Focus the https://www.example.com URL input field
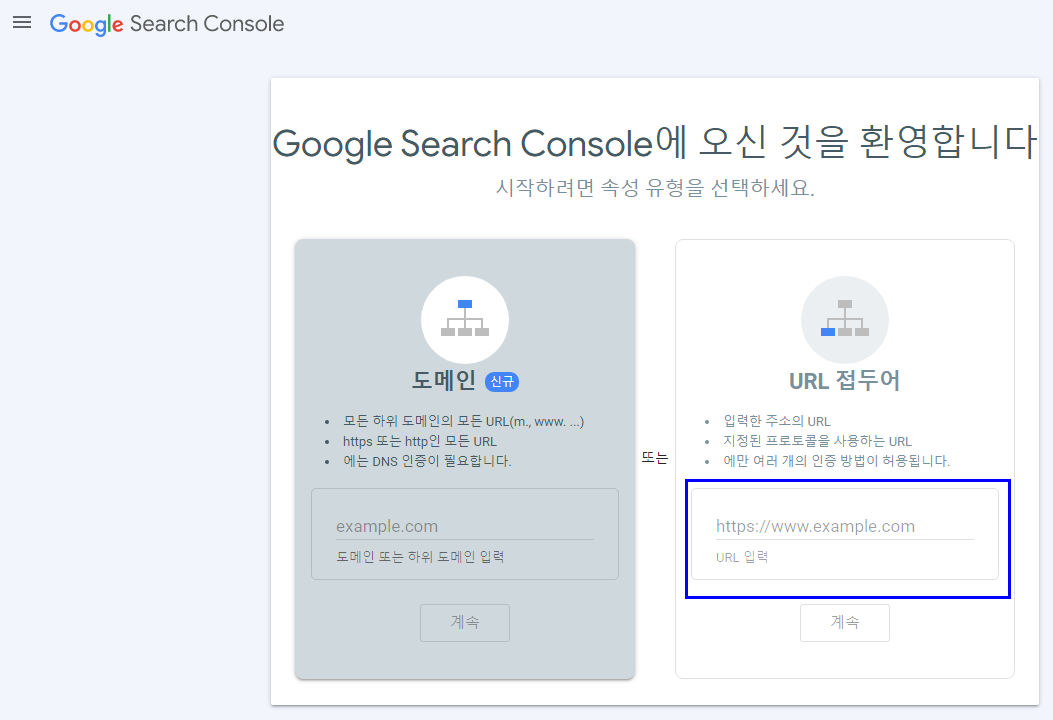The width and height of the screenshot is (1053, 720). pos(845,527)
